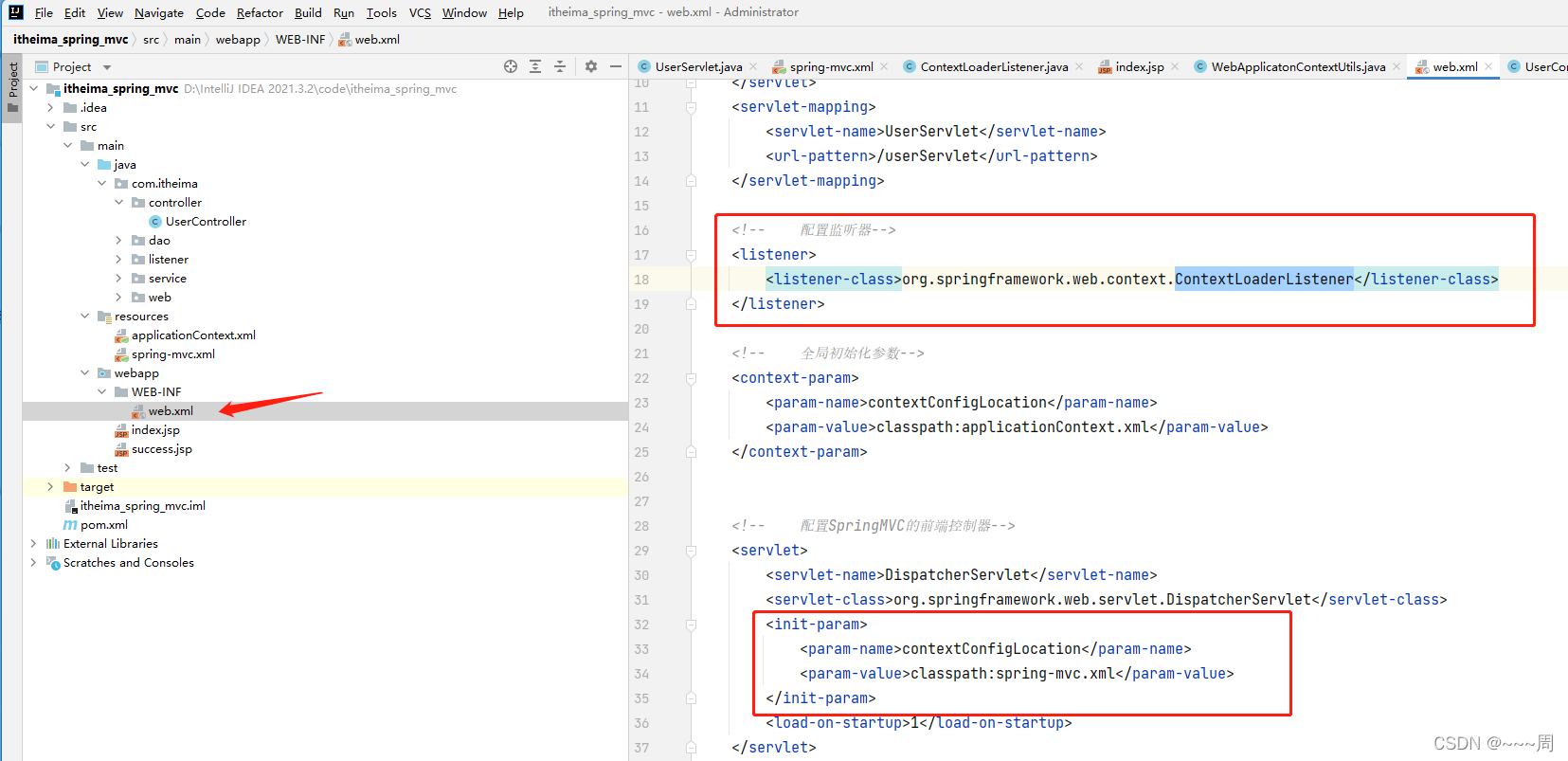Open the File menu
Screen dimensions: 1568x761
click(44, 12)
